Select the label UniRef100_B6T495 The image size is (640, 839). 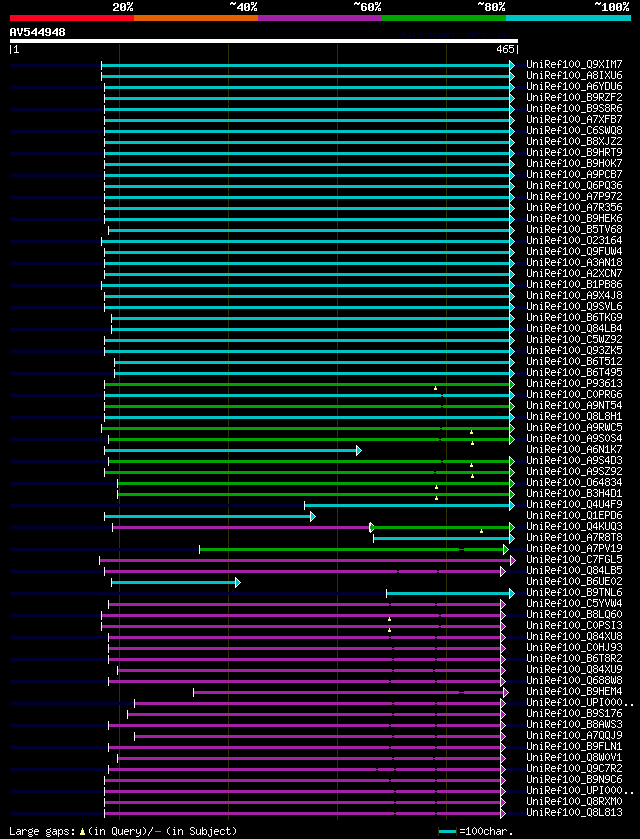tap(574, 372)
